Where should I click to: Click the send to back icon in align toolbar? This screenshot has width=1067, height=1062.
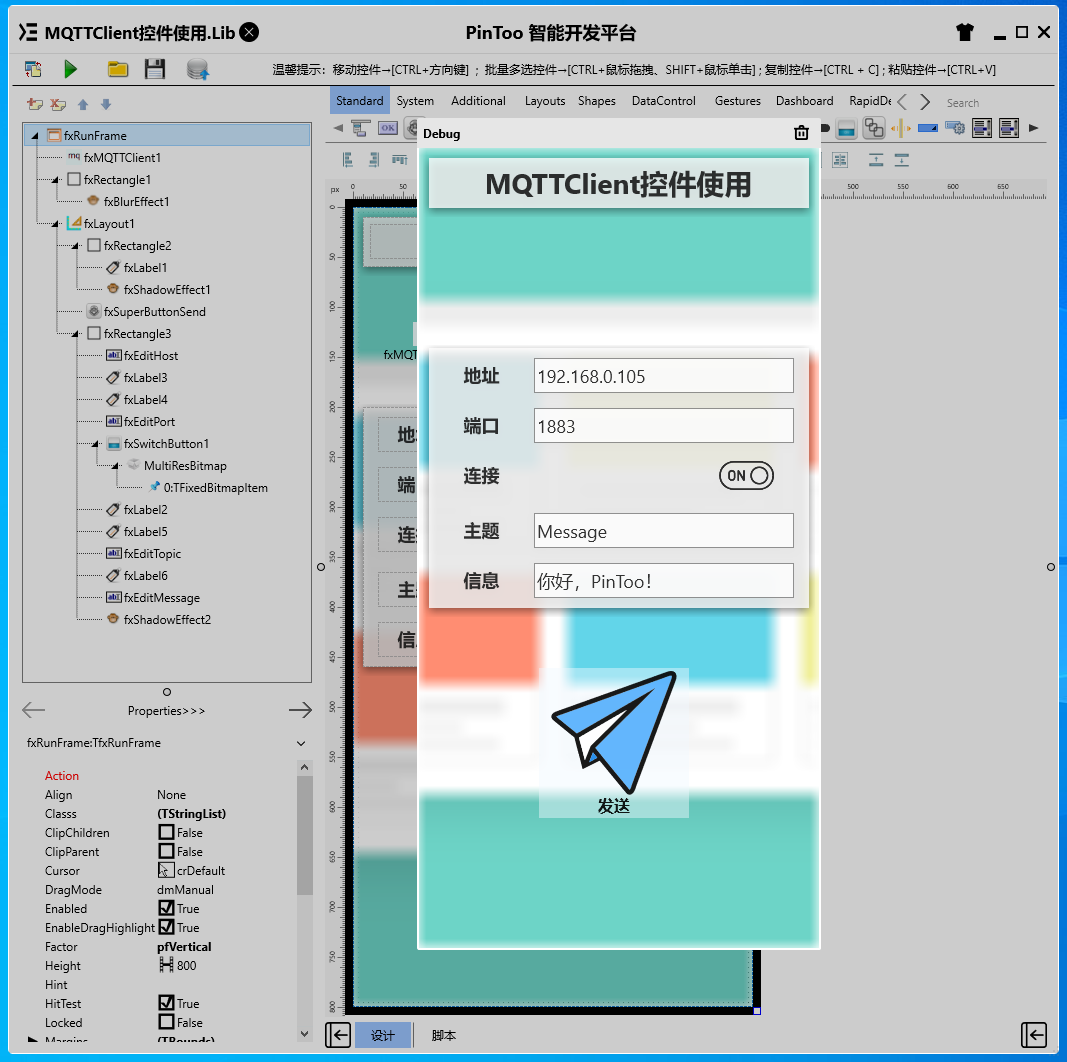pos(902,160)
